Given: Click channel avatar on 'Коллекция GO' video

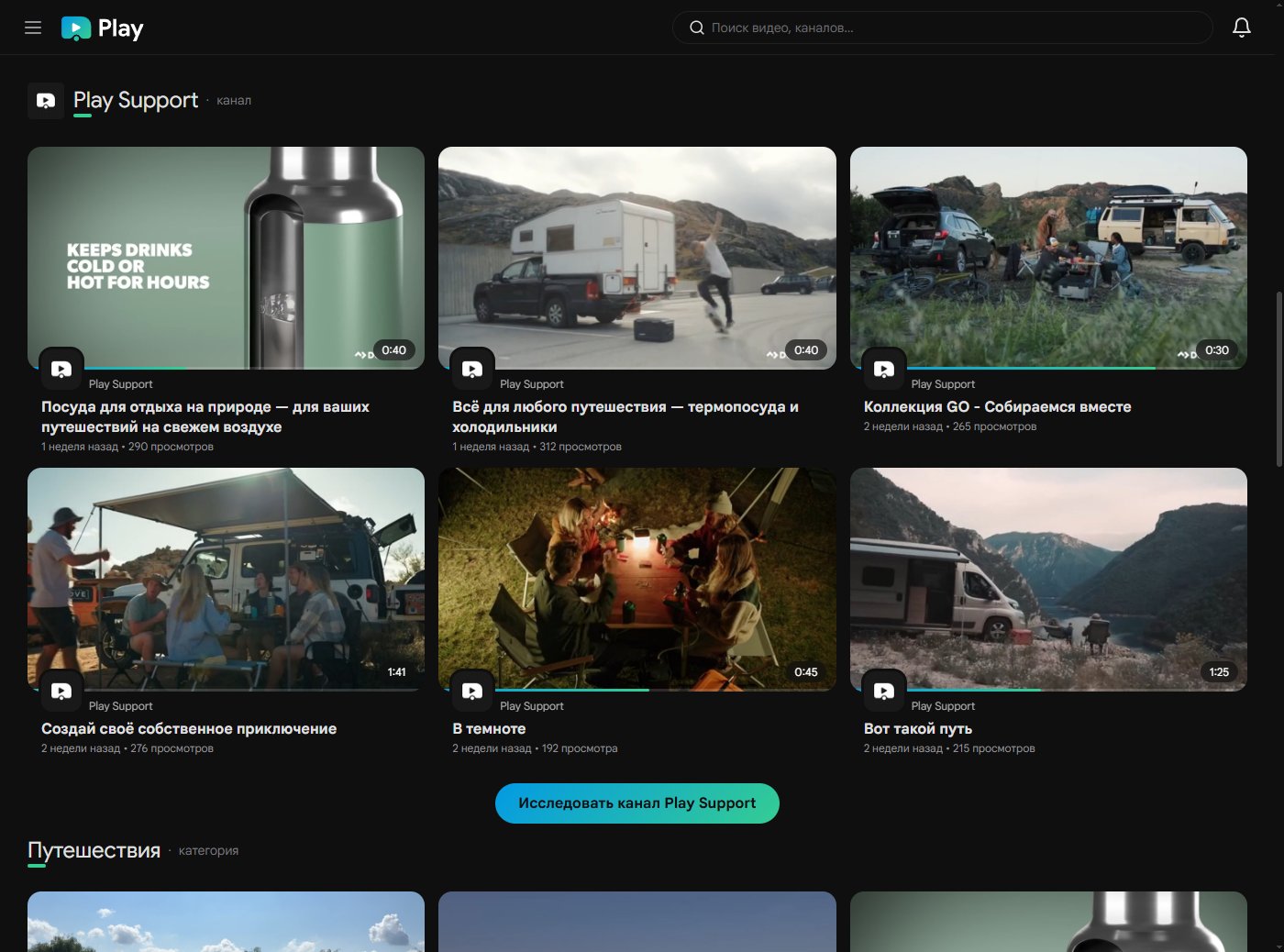Looking at the screenshot, I should click(884, 370).
